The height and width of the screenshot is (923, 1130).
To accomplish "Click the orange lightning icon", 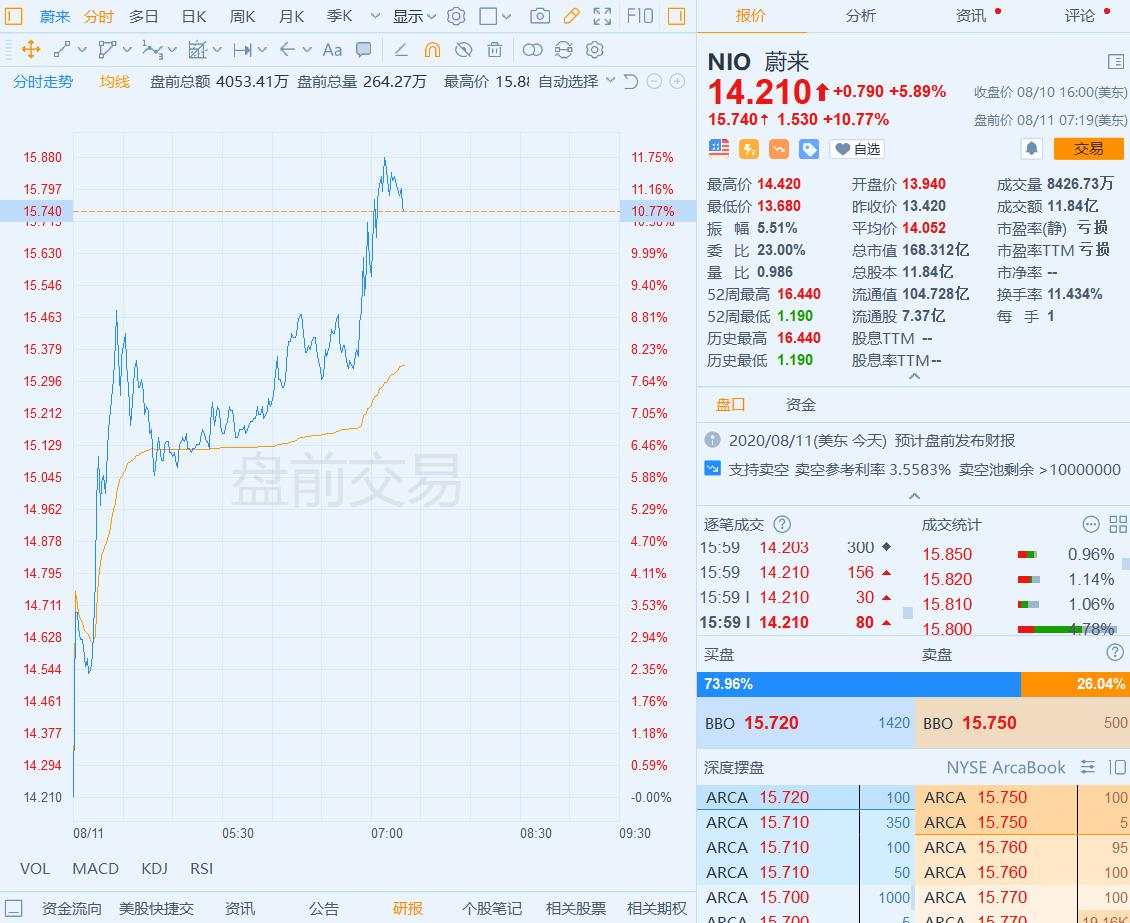I will click(x=749, y=149).
